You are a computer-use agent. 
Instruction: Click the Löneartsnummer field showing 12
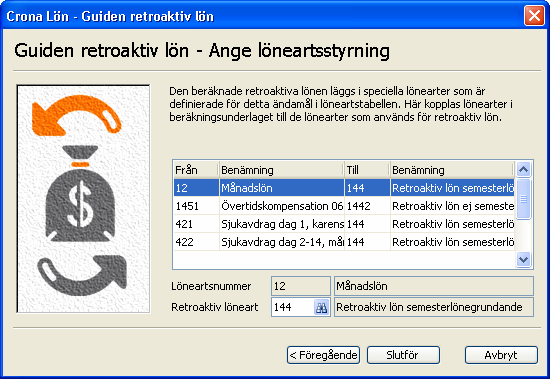click(x=301, y=286)
